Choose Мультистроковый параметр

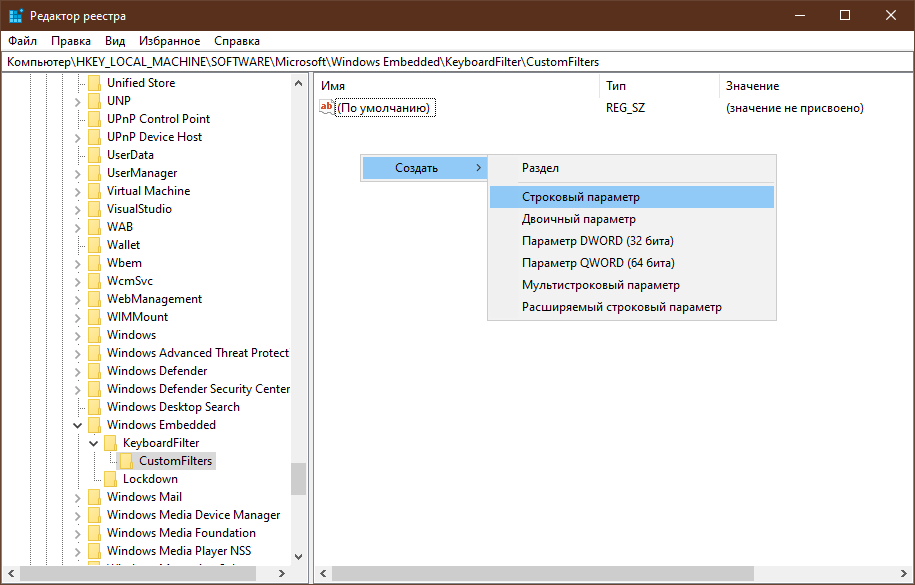[x=632, y=285]
